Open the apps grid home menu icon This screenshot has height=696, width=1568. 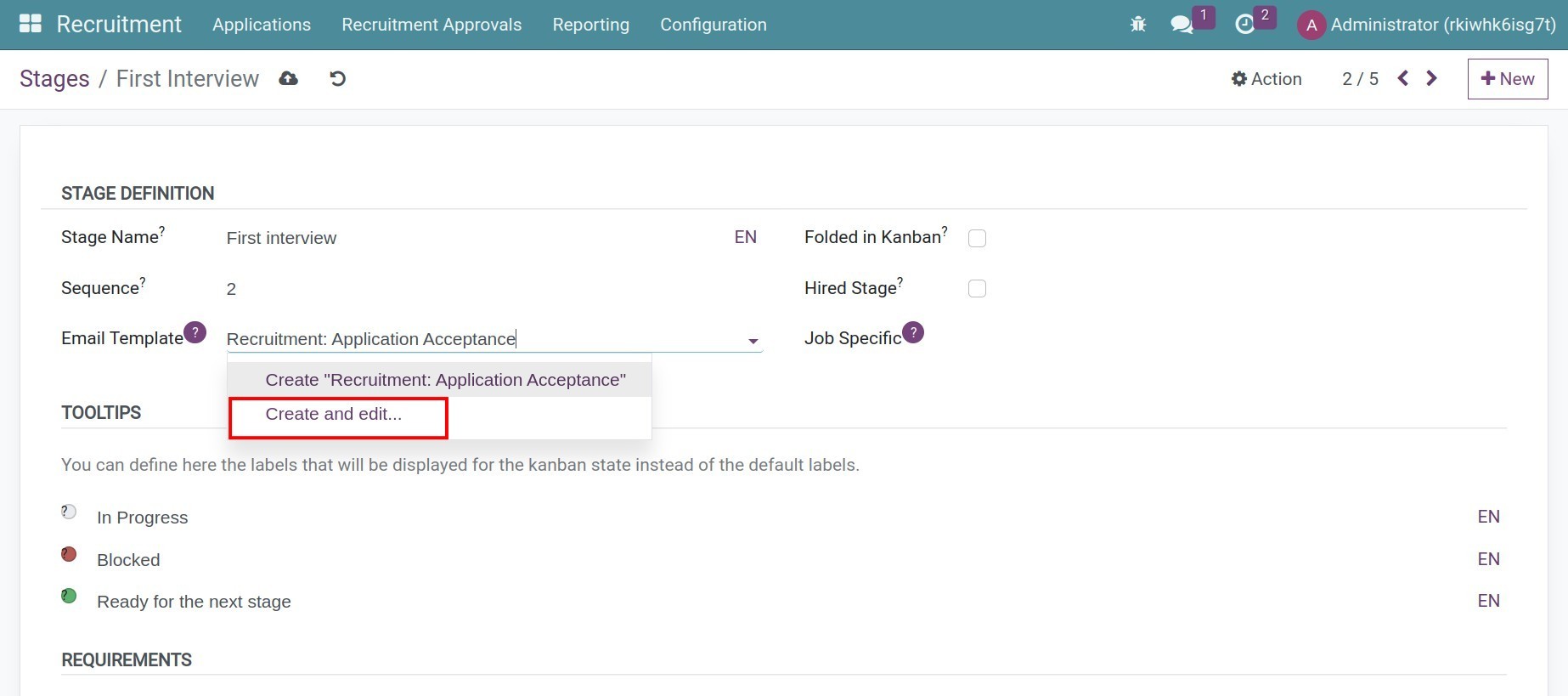(31, 24)
